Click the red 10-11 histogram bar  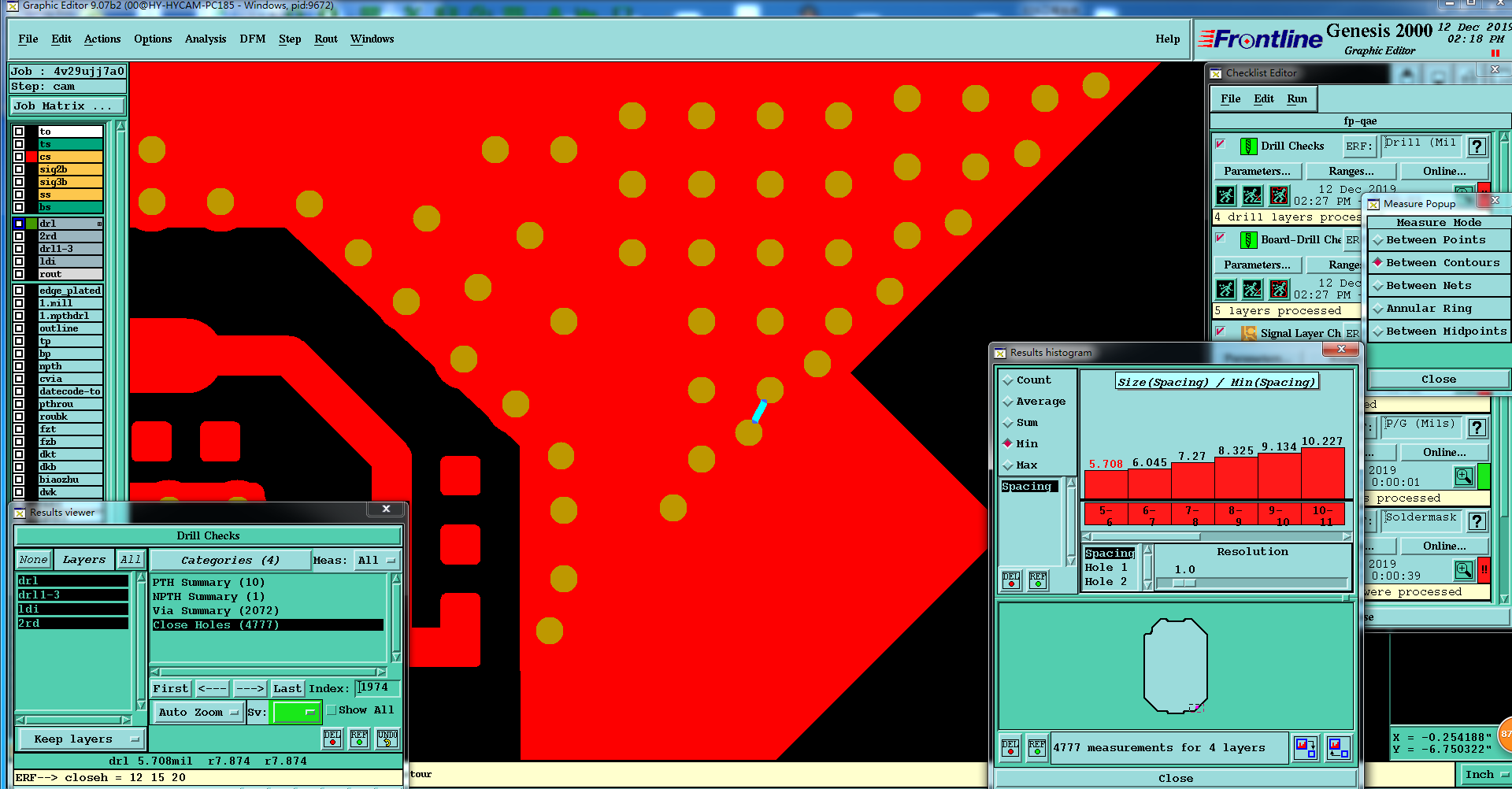pyautogui.click(x=1323, y=473)
